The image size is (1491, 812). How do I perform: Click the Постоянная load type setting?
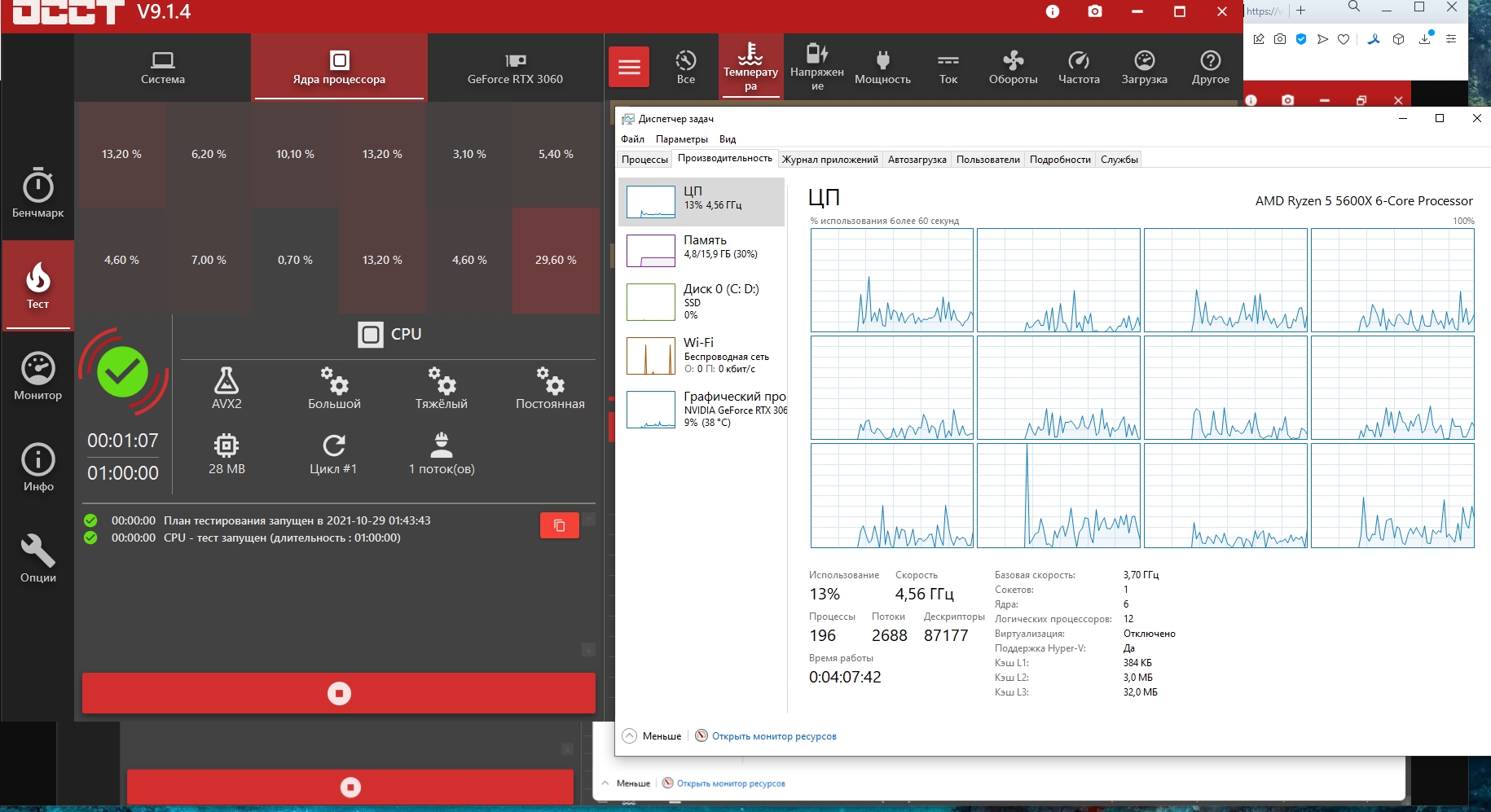(x=550, y=388)
